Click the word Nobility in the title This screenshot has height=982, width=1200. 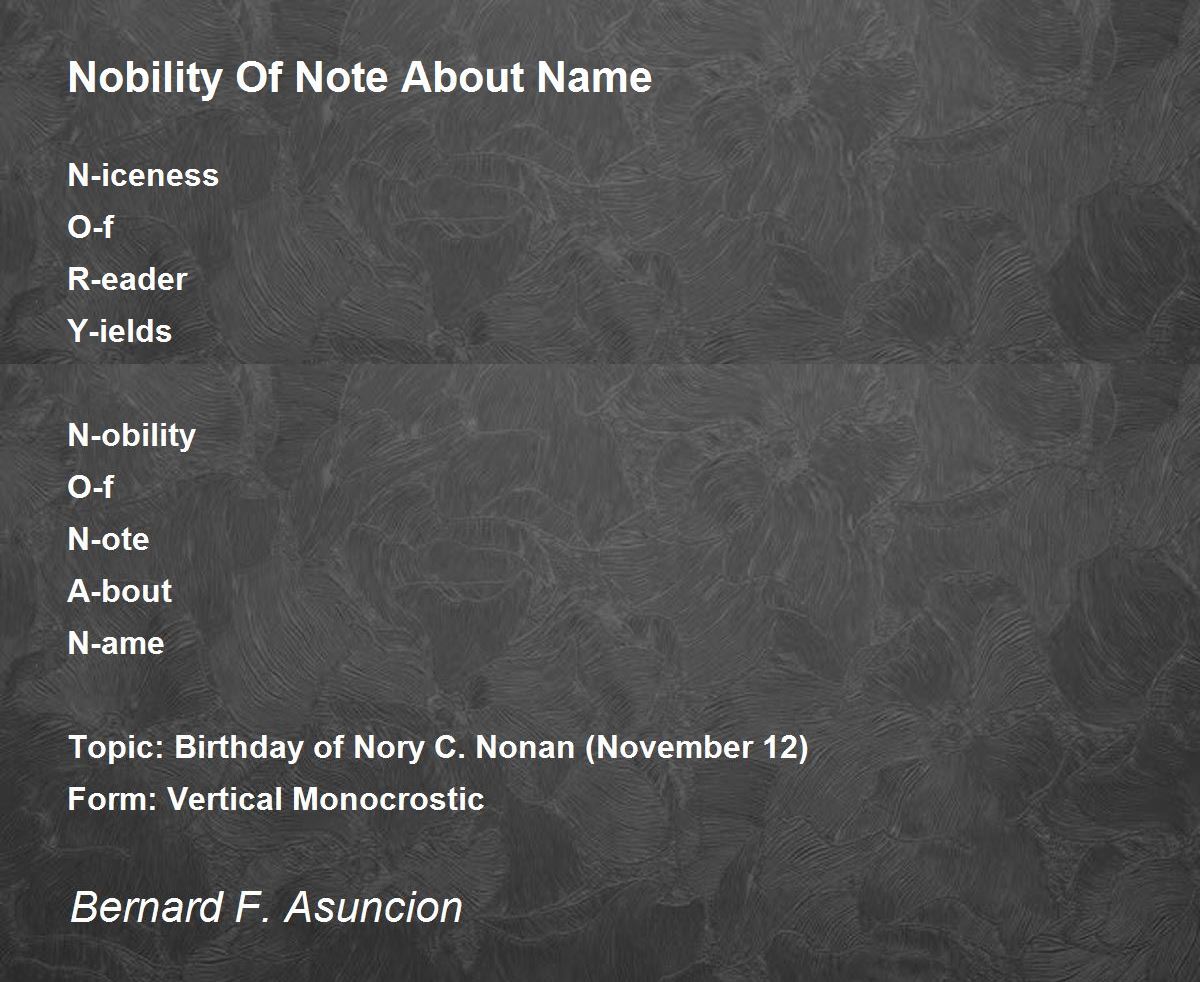(x=146, y=79)
